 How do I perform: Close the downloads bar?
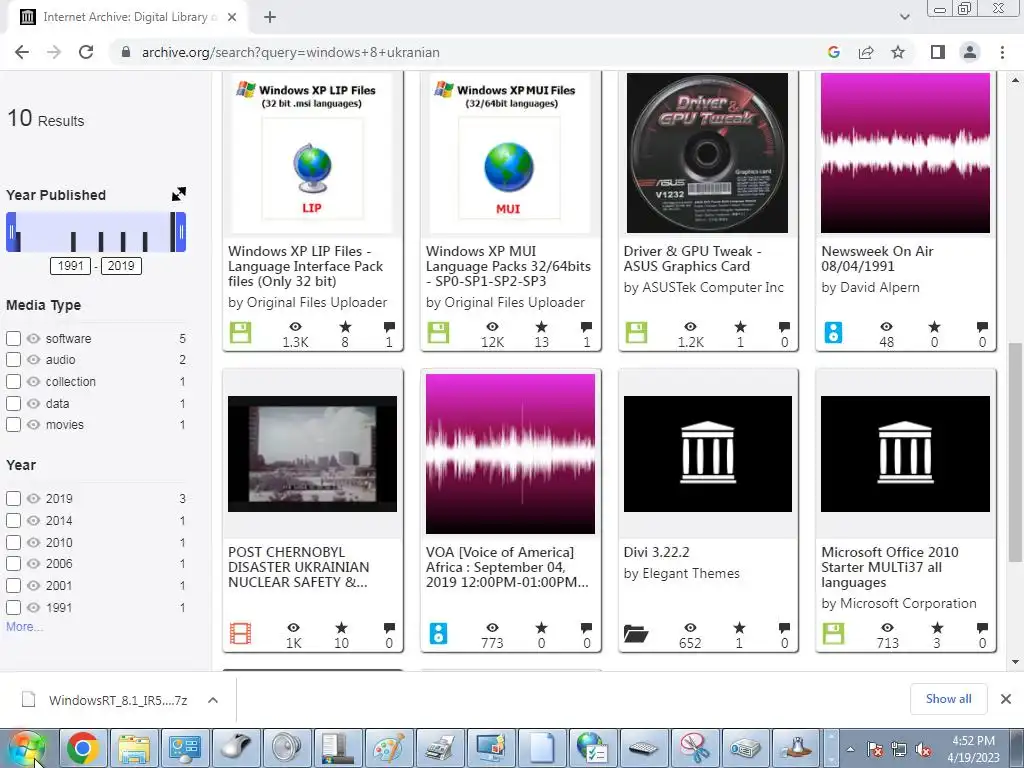pyautogui.click(x=1006, y=699)
